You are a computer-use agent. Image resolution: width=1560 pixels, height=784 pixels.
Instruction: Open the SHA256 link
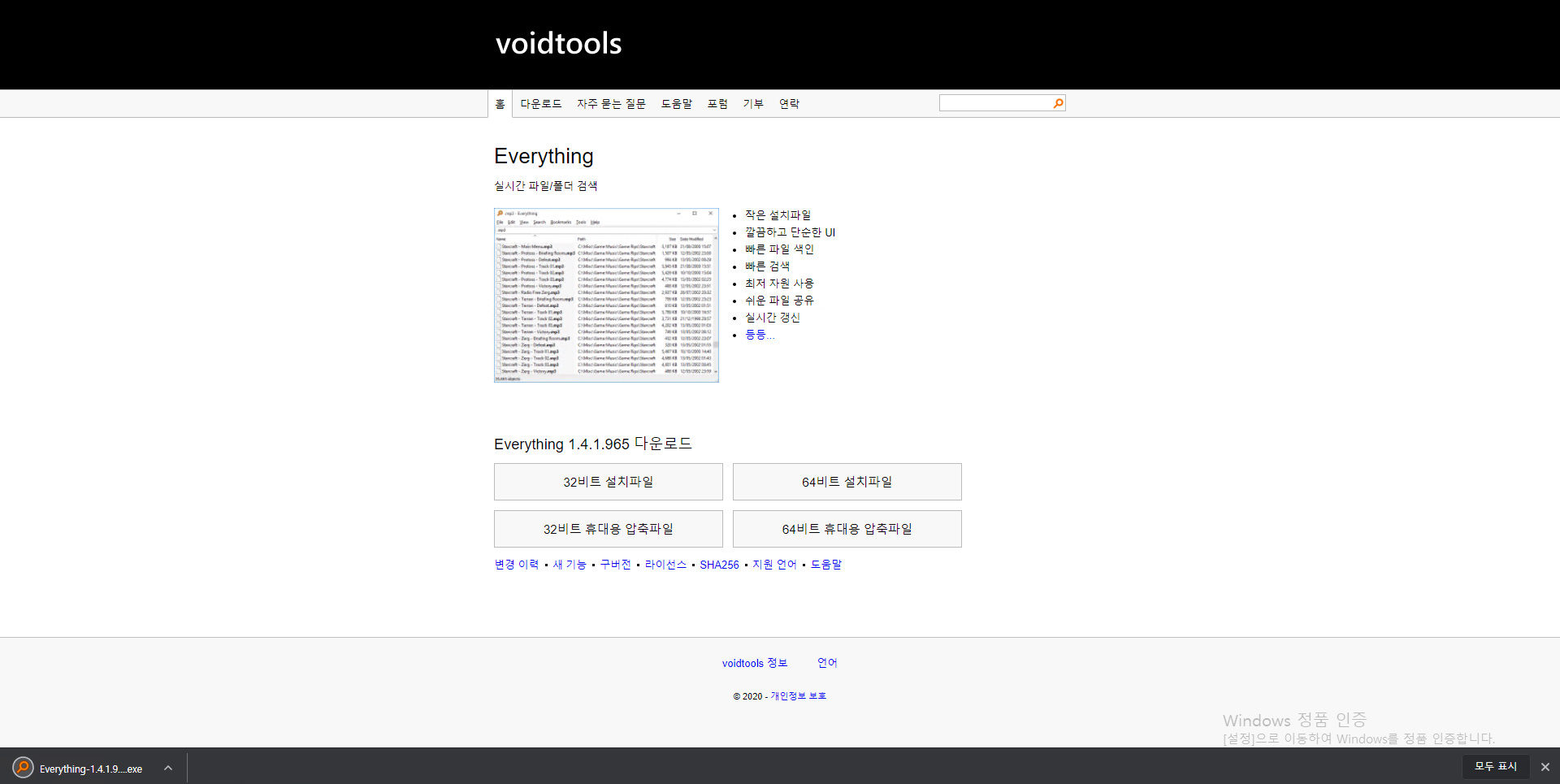click(x=719, y=565)
